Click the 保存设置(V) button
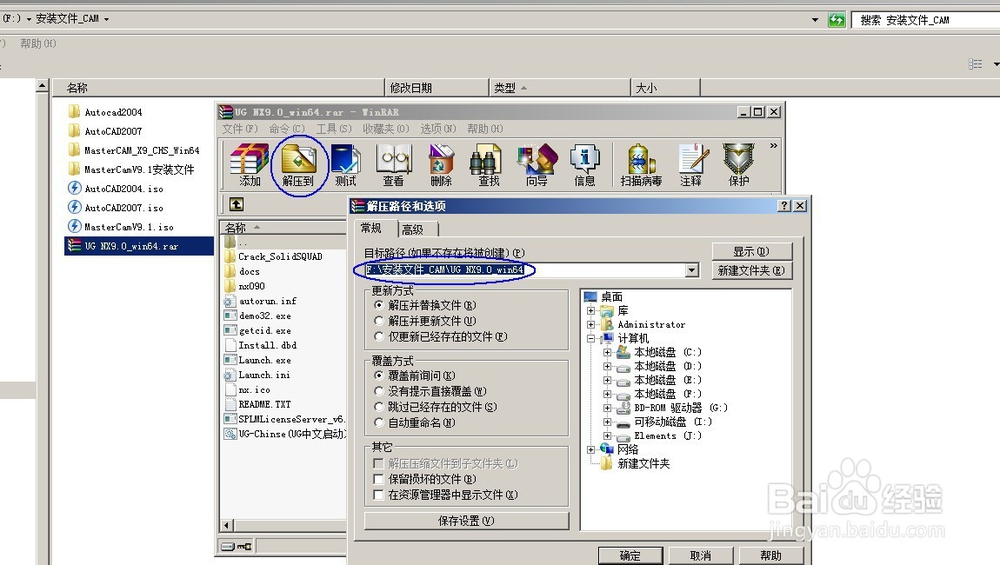1000x565 pixels. (x=466, y=521)
